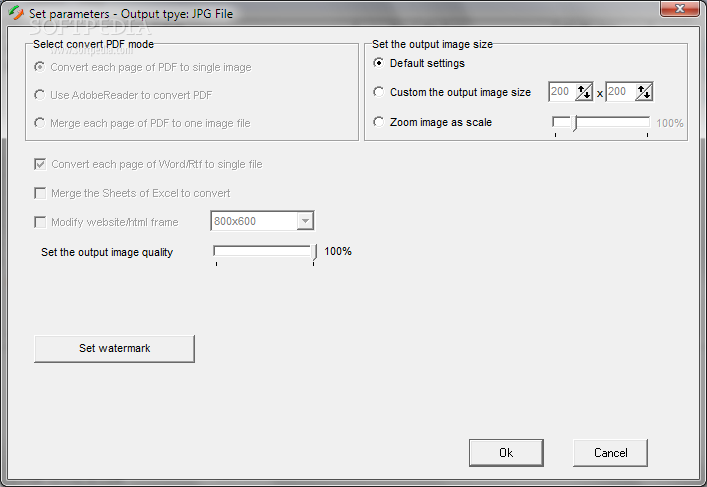
Task: Close the Set parameters window
Action: pyautogui.click(x=680, y=9)
